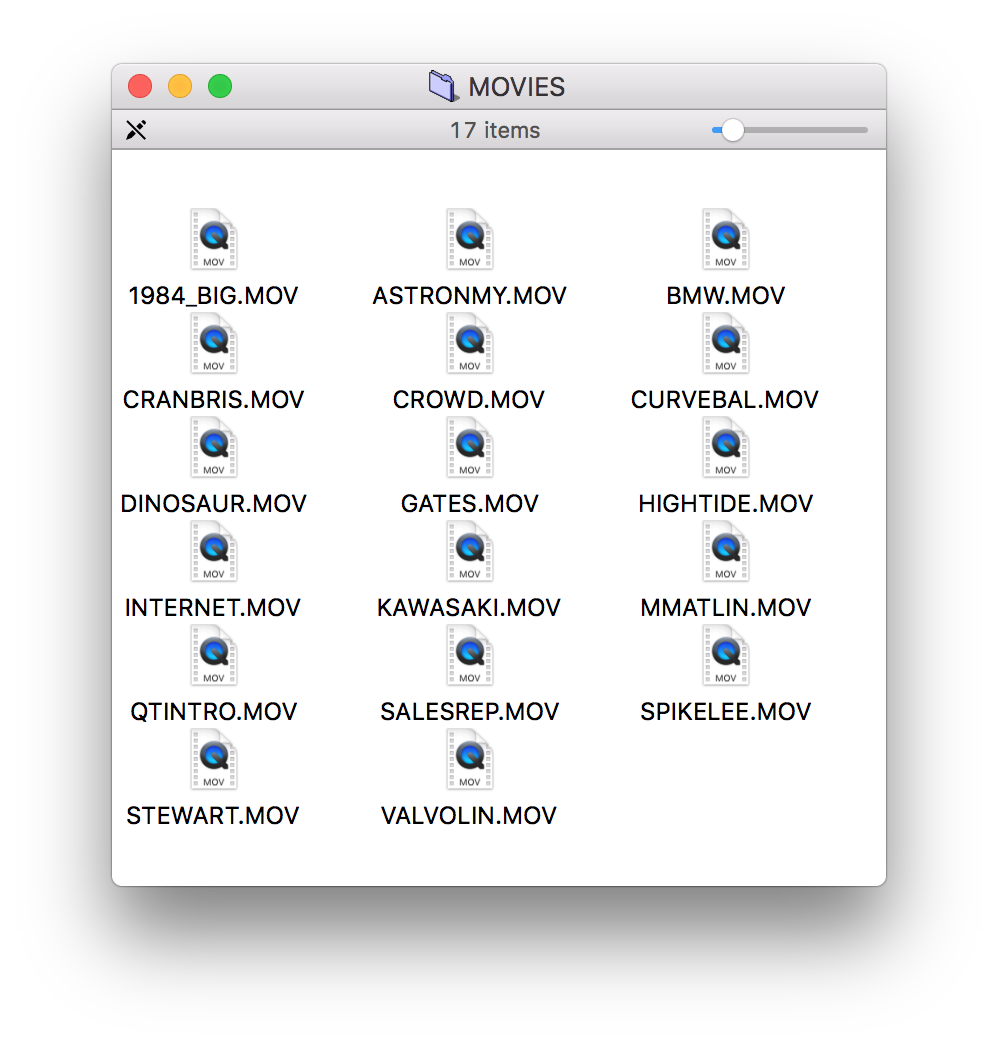This screenshot has width=998, height=1046.
Task: Click the QTINTRO.MOV filename label
Action: point(214,712)
